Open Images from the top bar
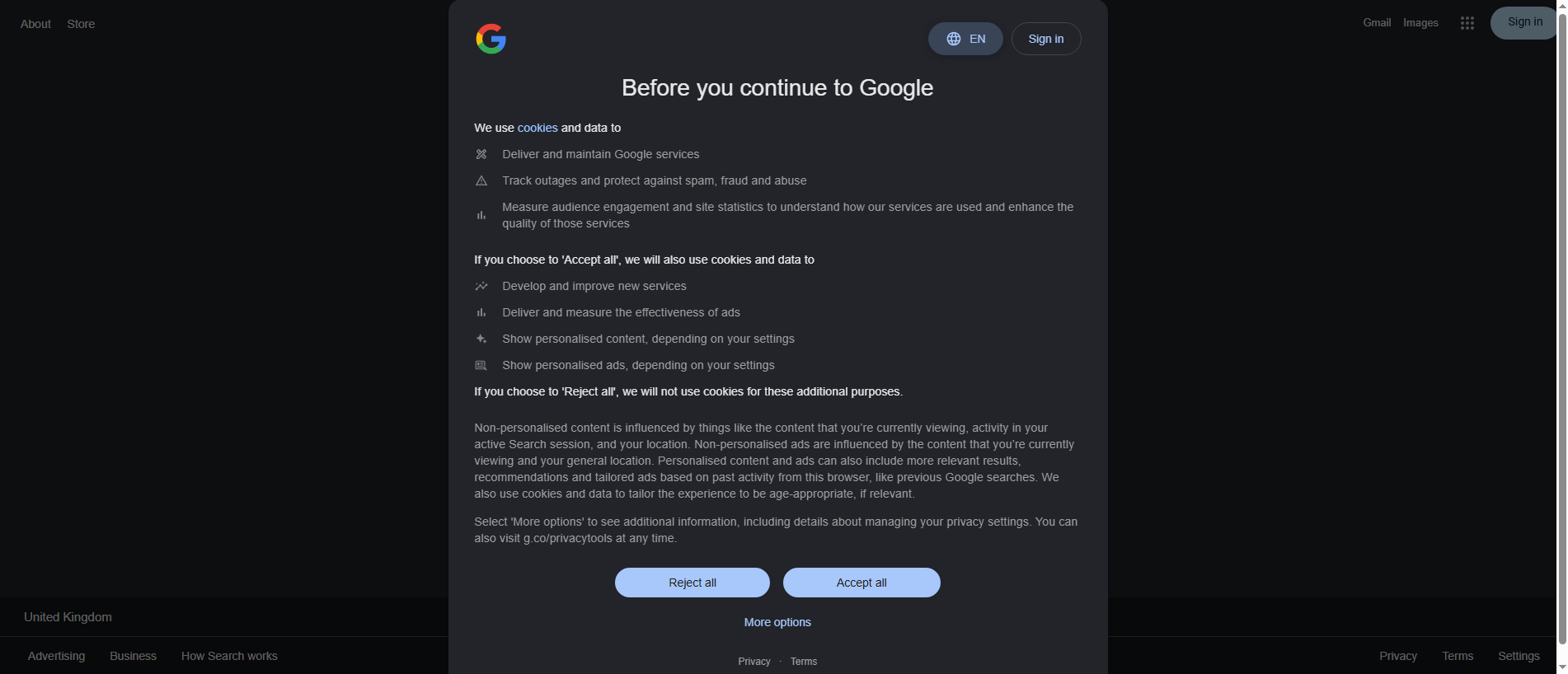The image size is (1568, 674). point(1420,23)
